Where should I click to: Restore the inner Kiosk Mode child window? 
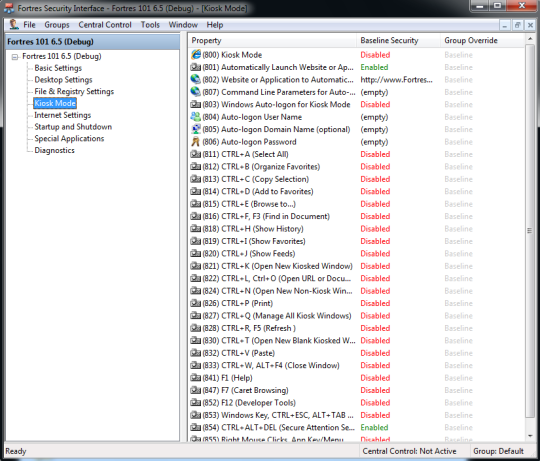[517, 25]
